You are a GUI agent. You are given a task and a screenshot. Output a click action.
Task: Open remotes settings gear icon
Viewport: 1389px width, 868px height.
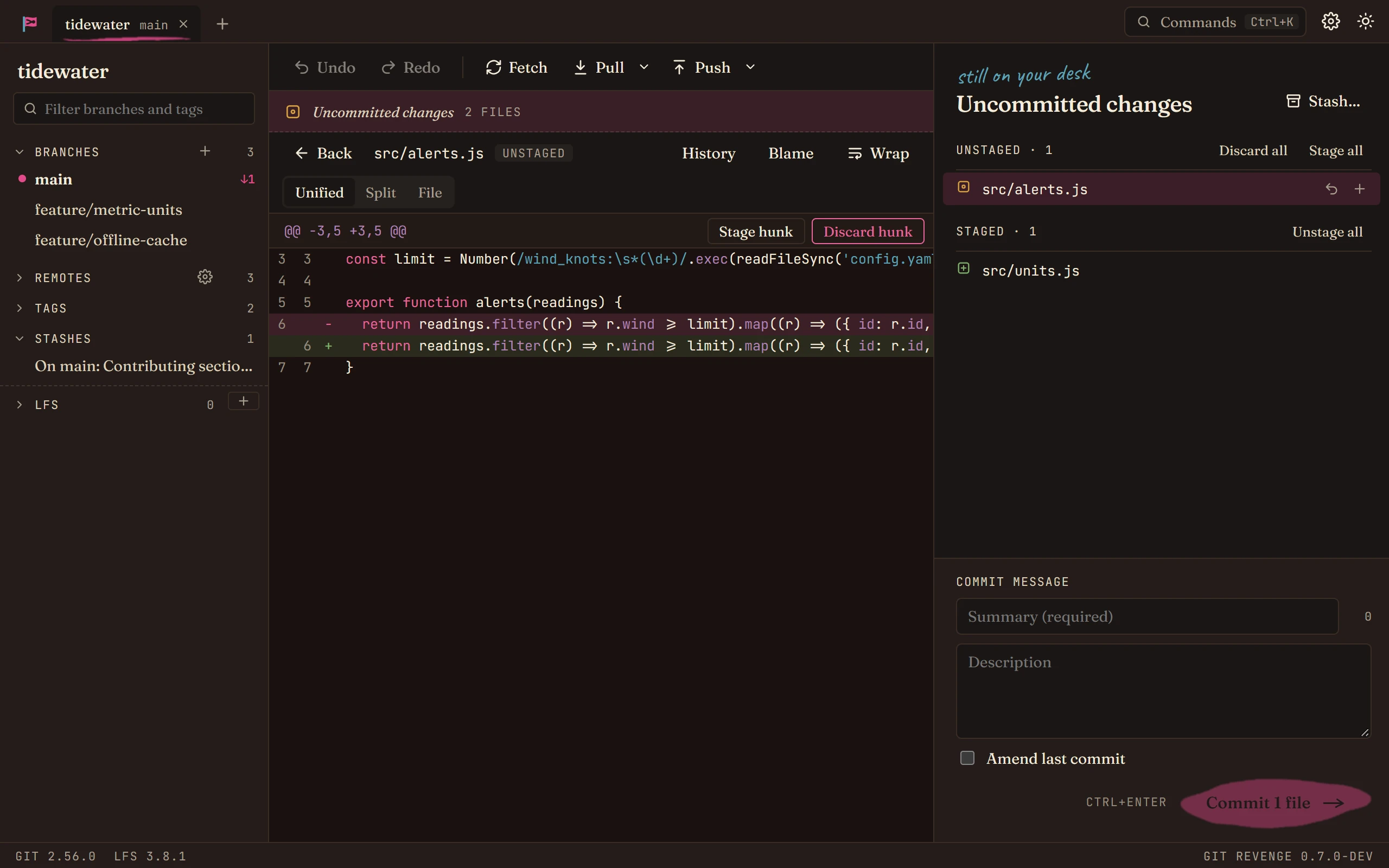pos(205,277)
